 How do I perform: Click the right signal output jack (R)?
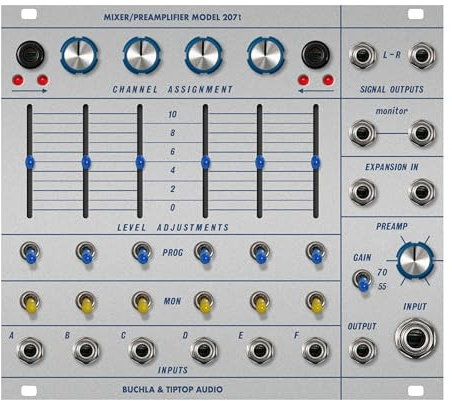422,56
